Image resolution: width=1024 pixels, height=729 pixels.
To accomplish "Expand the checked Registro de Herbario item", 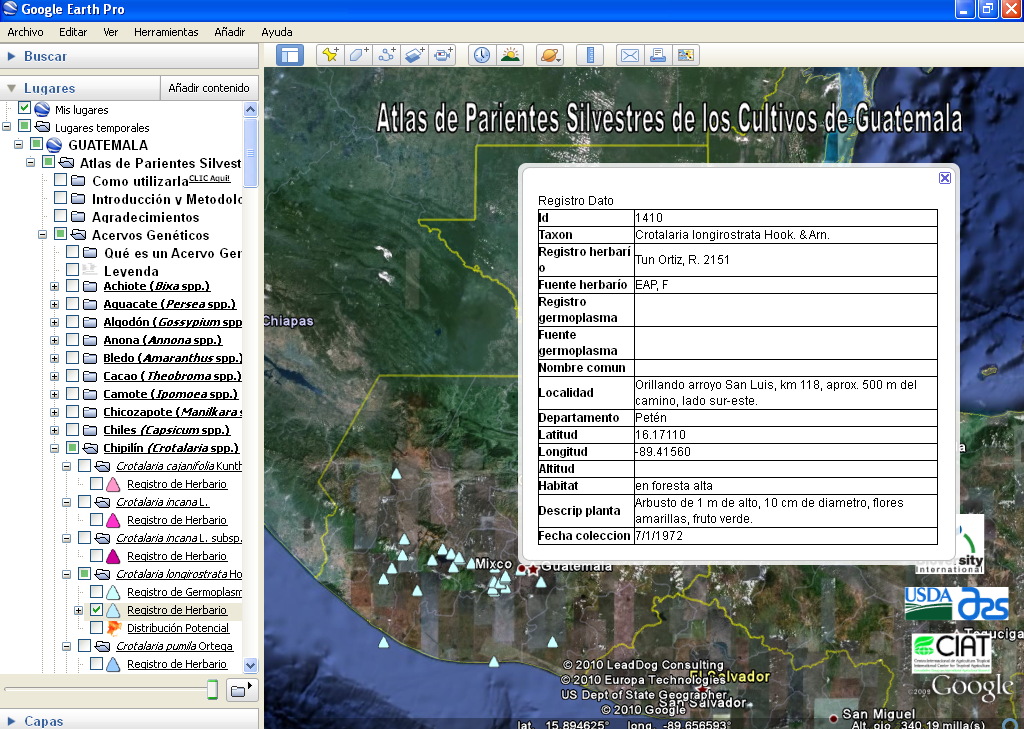I will (78, 610).
